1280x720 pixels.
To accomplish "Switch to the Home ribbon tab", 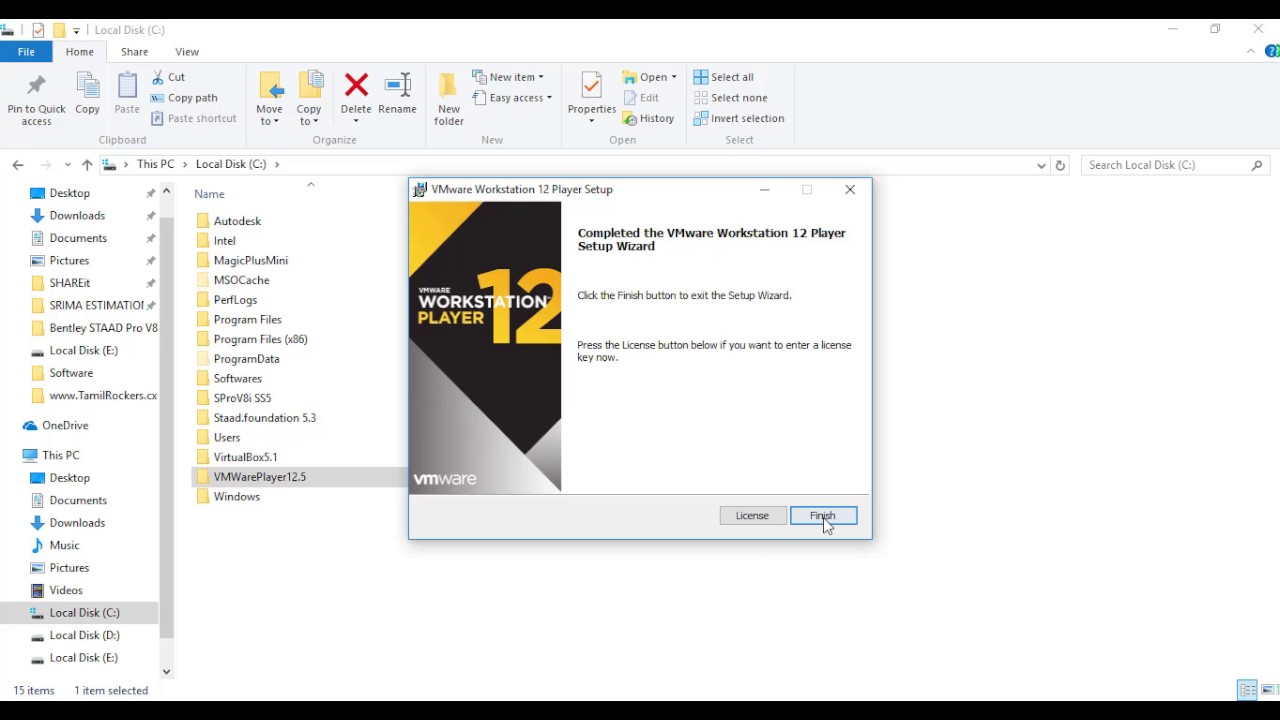I will [x=80, y=52].
